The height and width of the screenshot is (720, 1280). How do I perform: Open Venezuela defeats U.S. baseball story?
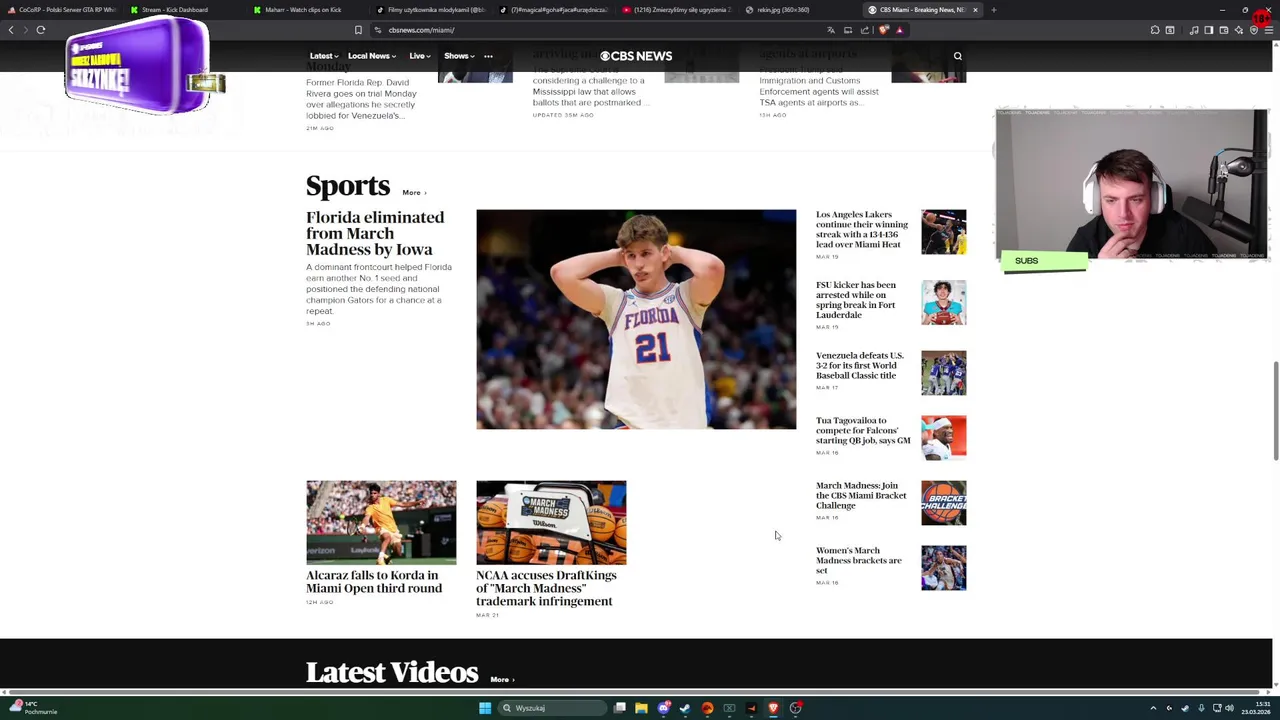coord(860,365)
